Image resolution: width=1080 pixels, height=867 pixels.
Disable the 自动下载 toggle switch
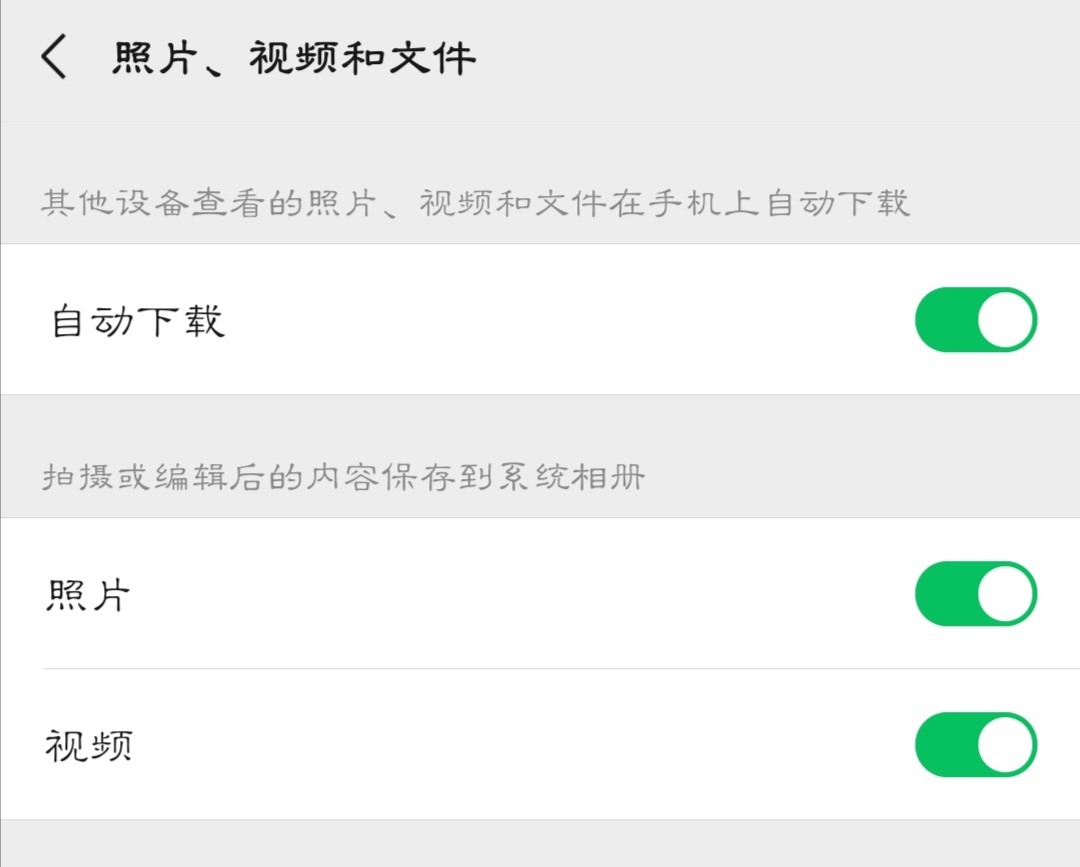click(x=975, y=319)
